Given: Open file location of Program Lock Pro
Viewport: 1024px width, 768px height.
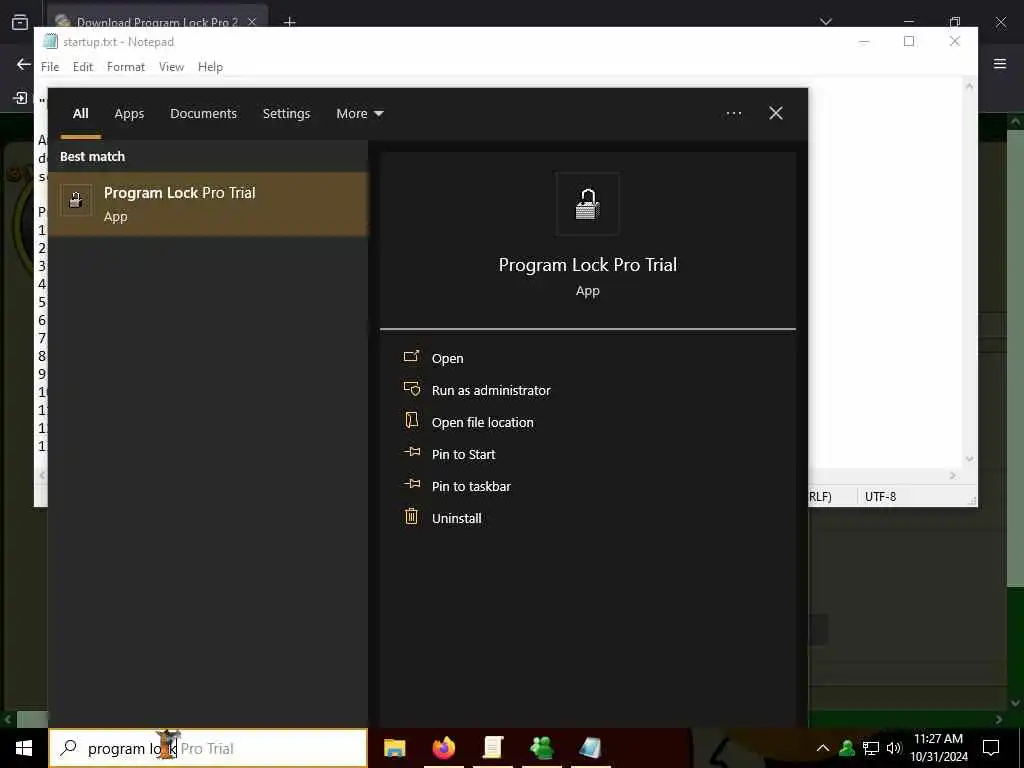Looking at the screenshot, I should click(x=483, y=423).
